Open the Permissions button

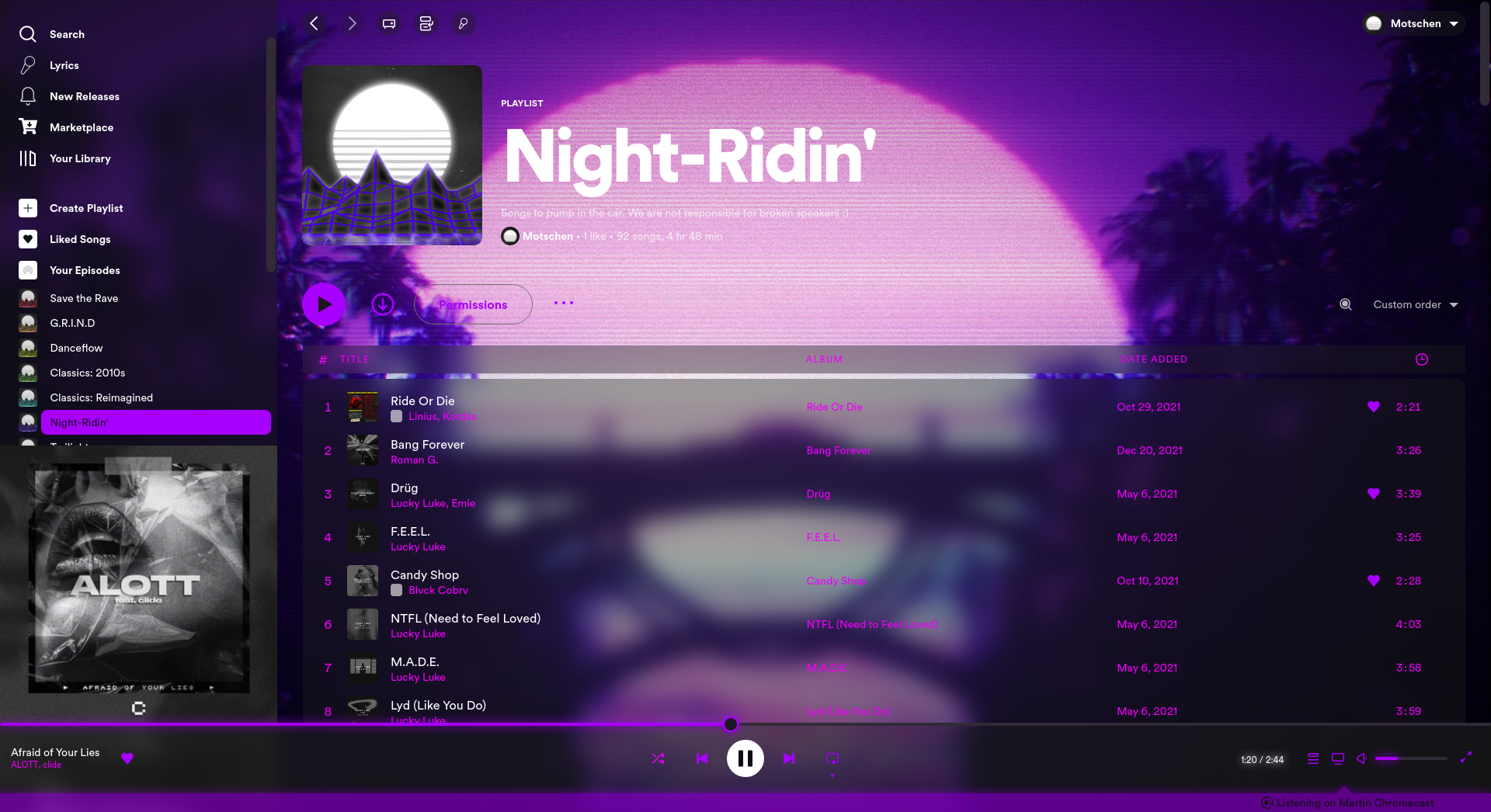coord(473,304)
